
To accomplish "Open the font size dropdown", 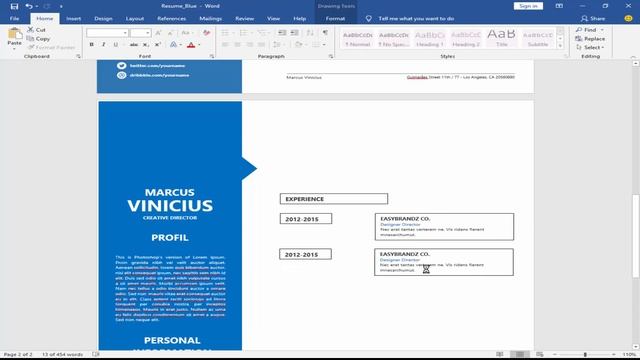I will point(147,33).
